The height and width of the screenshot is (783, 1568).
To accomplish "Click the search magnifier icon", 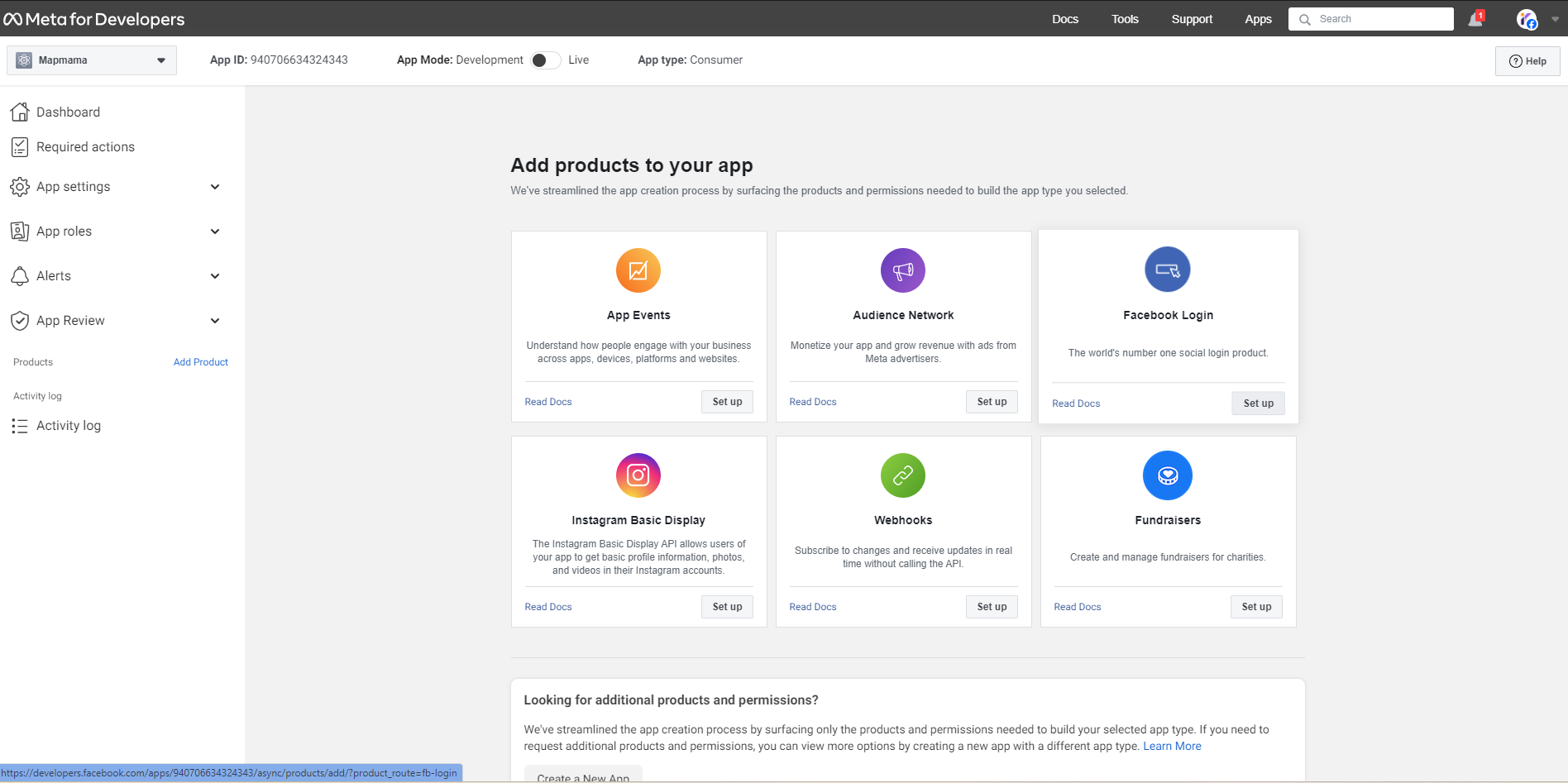I will coord(1305,19).
